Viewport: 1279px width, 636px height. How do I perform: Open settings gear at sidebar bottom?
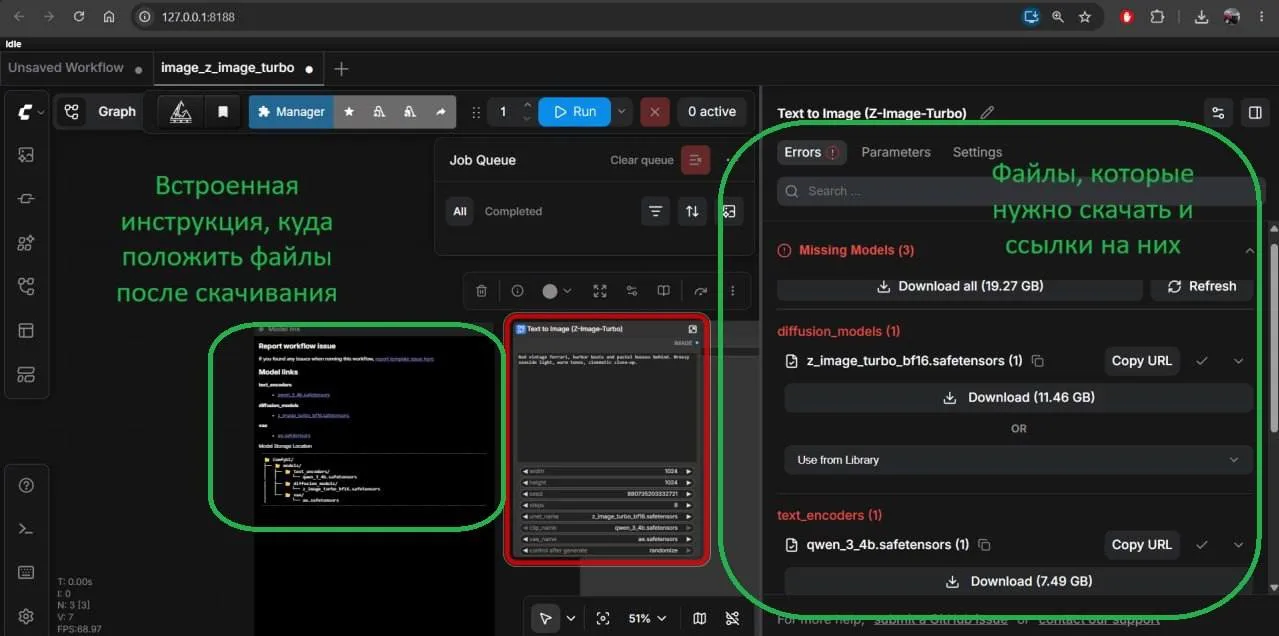pyautogui.click(x=26, y=615)
